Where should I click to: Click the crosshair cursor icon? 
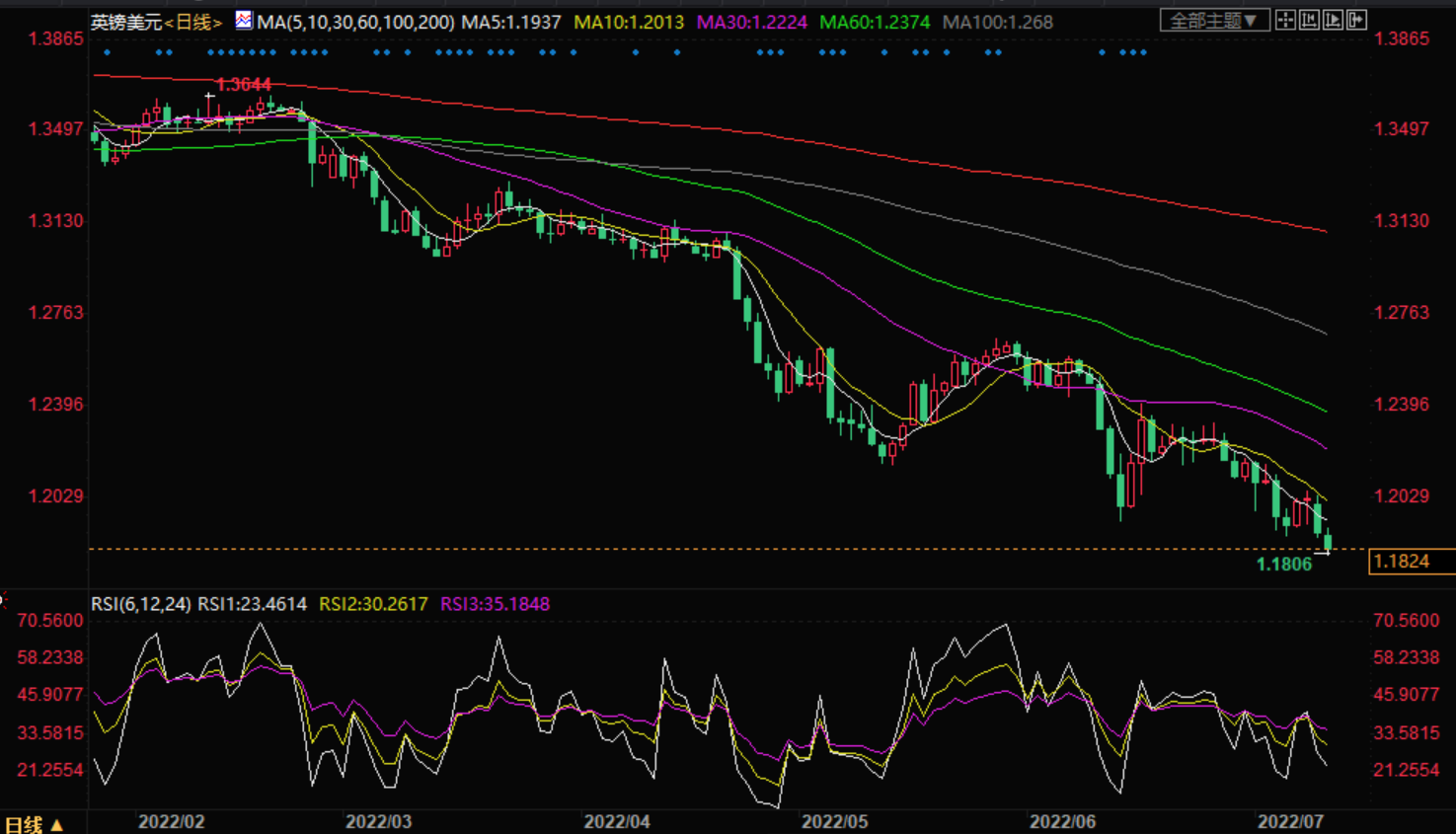1285,21
